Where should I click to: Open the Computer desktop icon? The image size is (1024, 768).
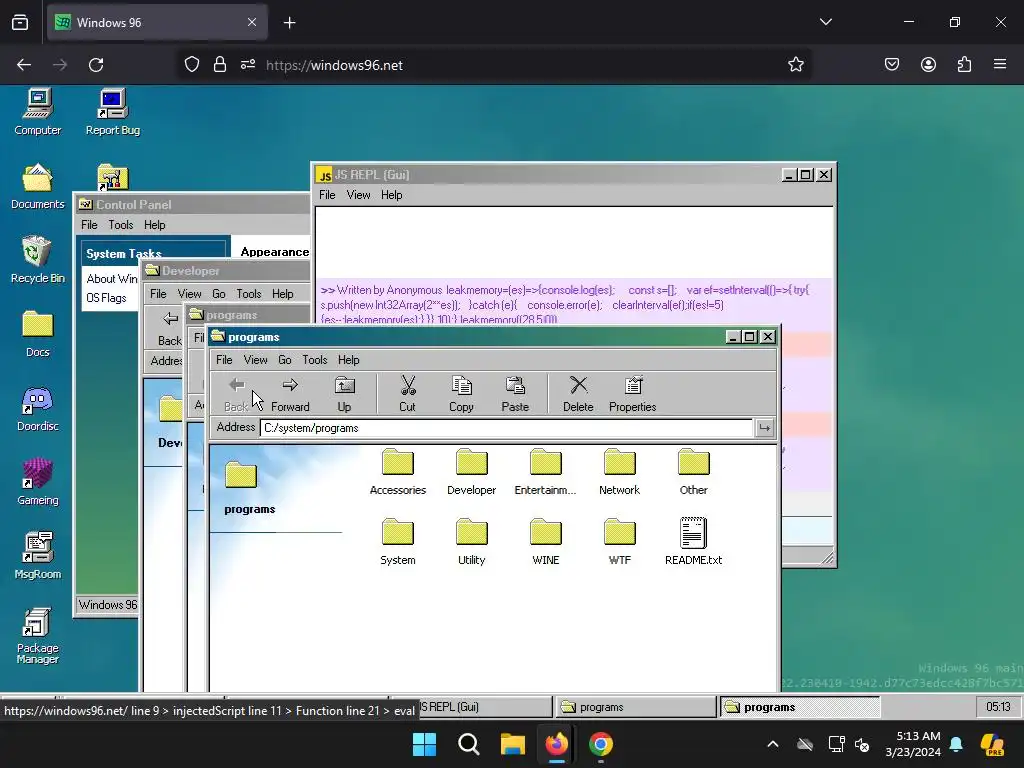point(38,112)
